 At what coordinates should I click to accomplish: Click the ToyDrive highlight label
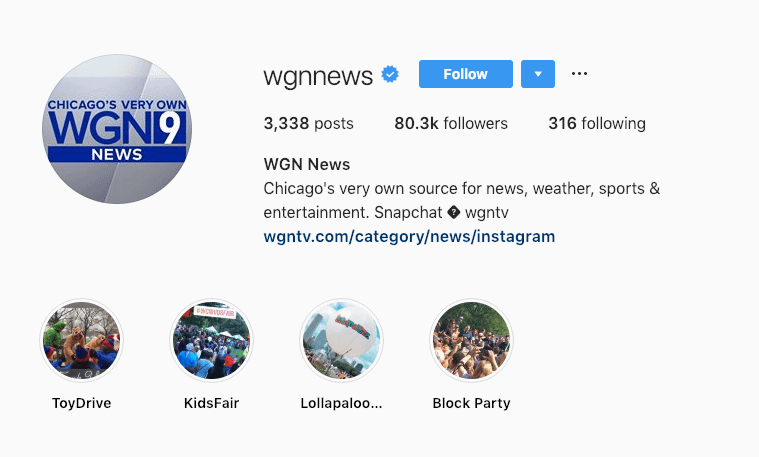coord(81,403)
